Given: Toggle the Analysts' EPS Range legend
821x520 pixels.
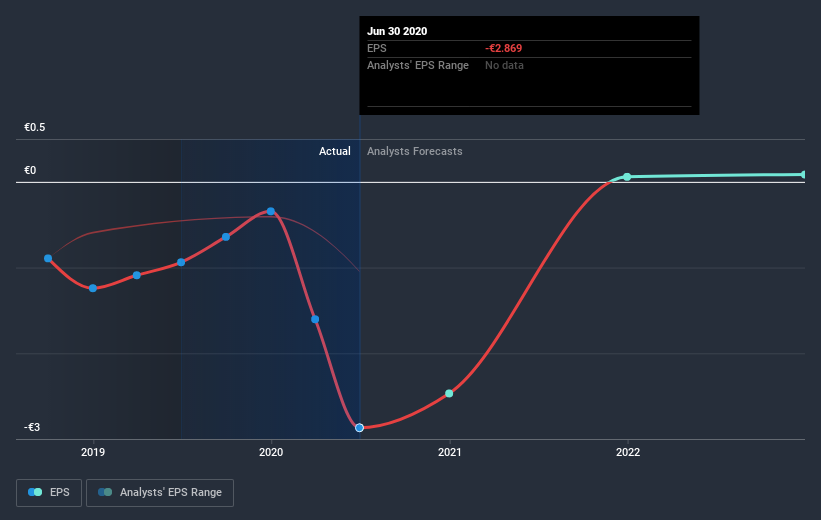Looking at the screenshot, I should pyautogui.click(x=160, y=492).
